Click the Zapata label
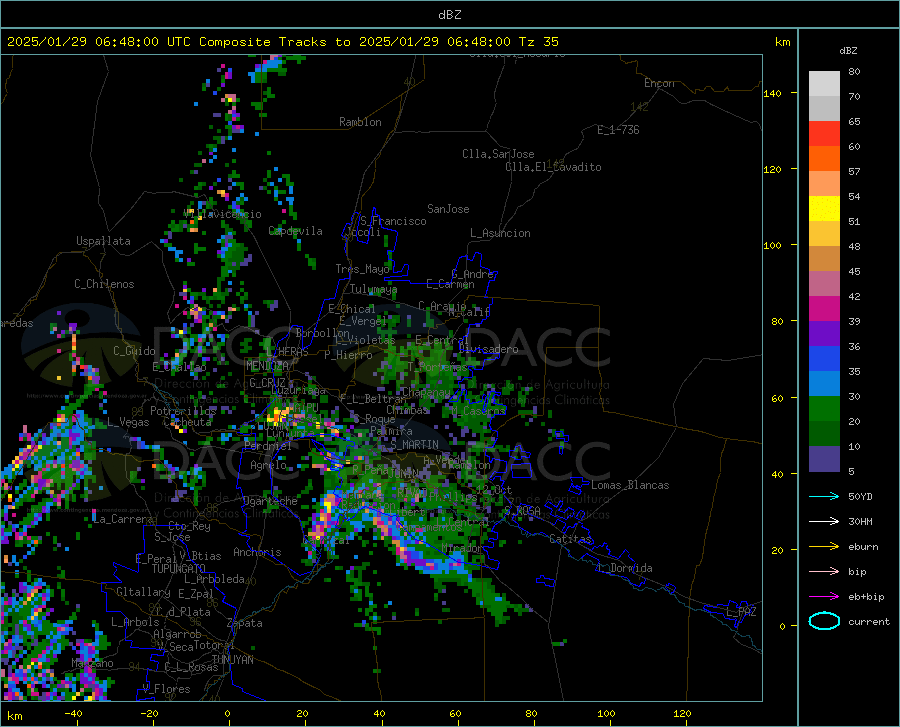The height and width of the screenshot is (727, 900). click(x=245, y=623)
